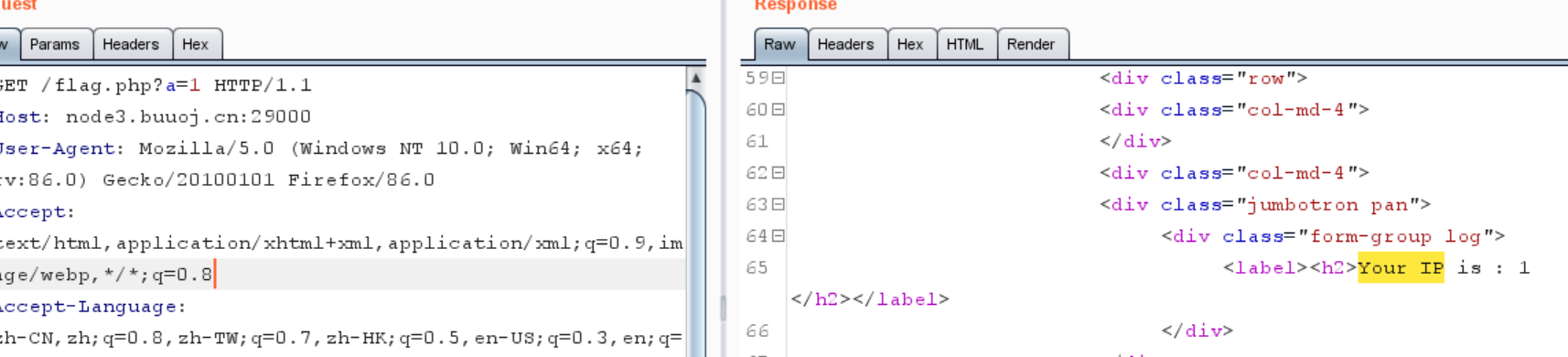The image size is (1568, 357).
Task: Click the closing </div> on line 61
Action: pos(1135,142)
